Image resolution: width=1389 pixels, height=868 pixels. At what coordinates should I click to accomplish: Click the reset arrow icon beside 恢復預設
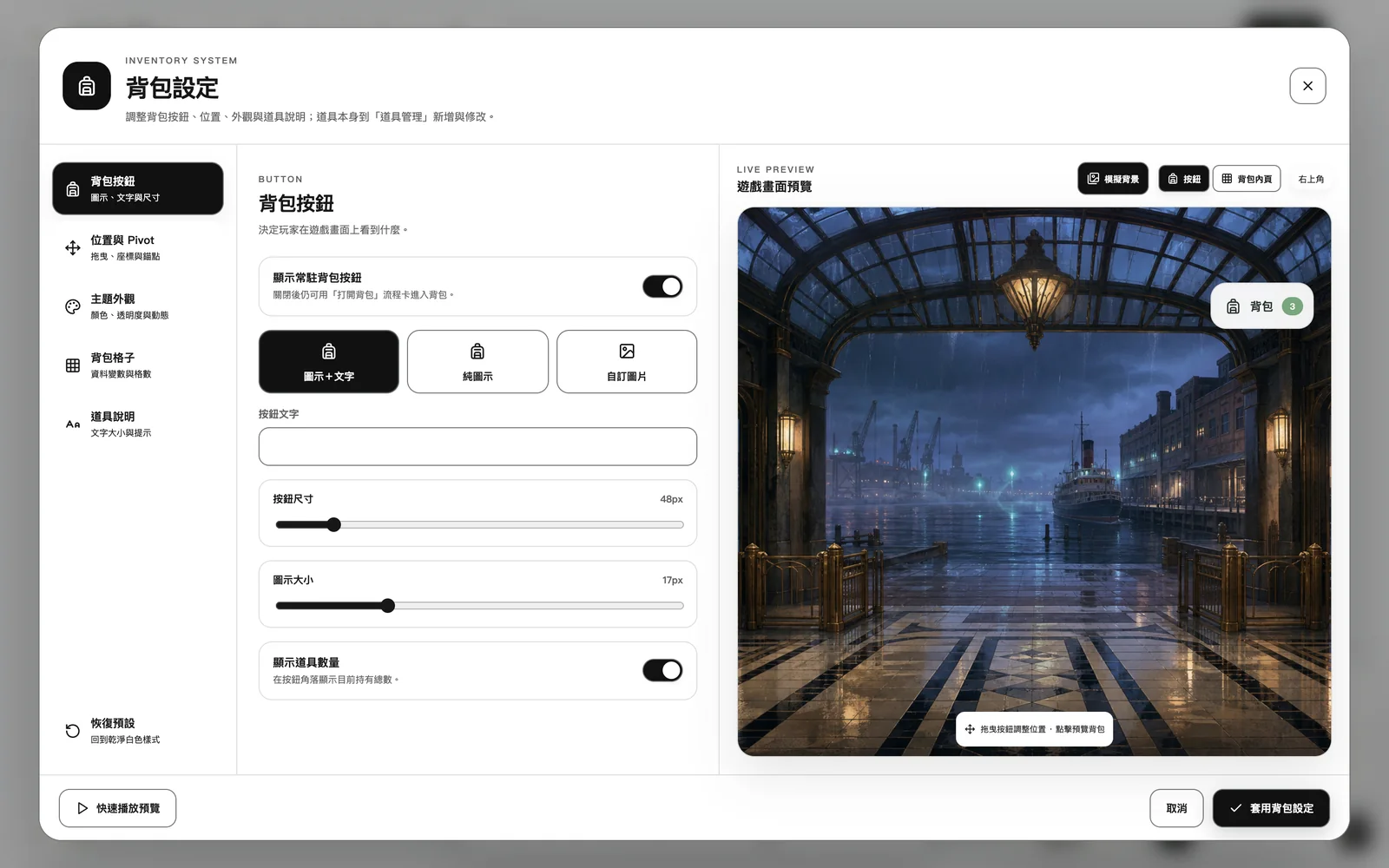point(73,731)
